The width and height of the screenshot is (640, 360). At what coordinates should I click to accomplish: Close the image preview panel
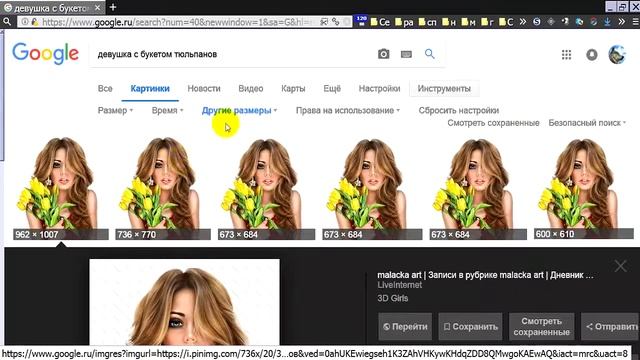[x=620, y=266]
